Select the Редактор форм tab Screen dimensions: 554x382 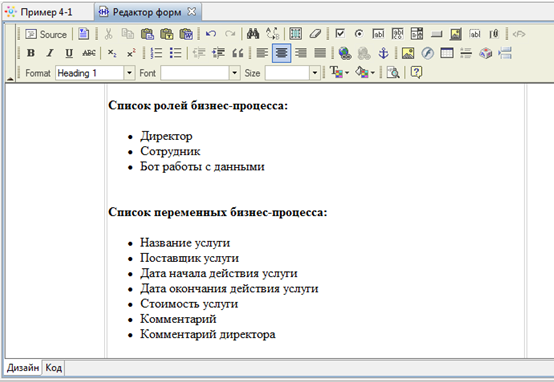tap(147, 12)
